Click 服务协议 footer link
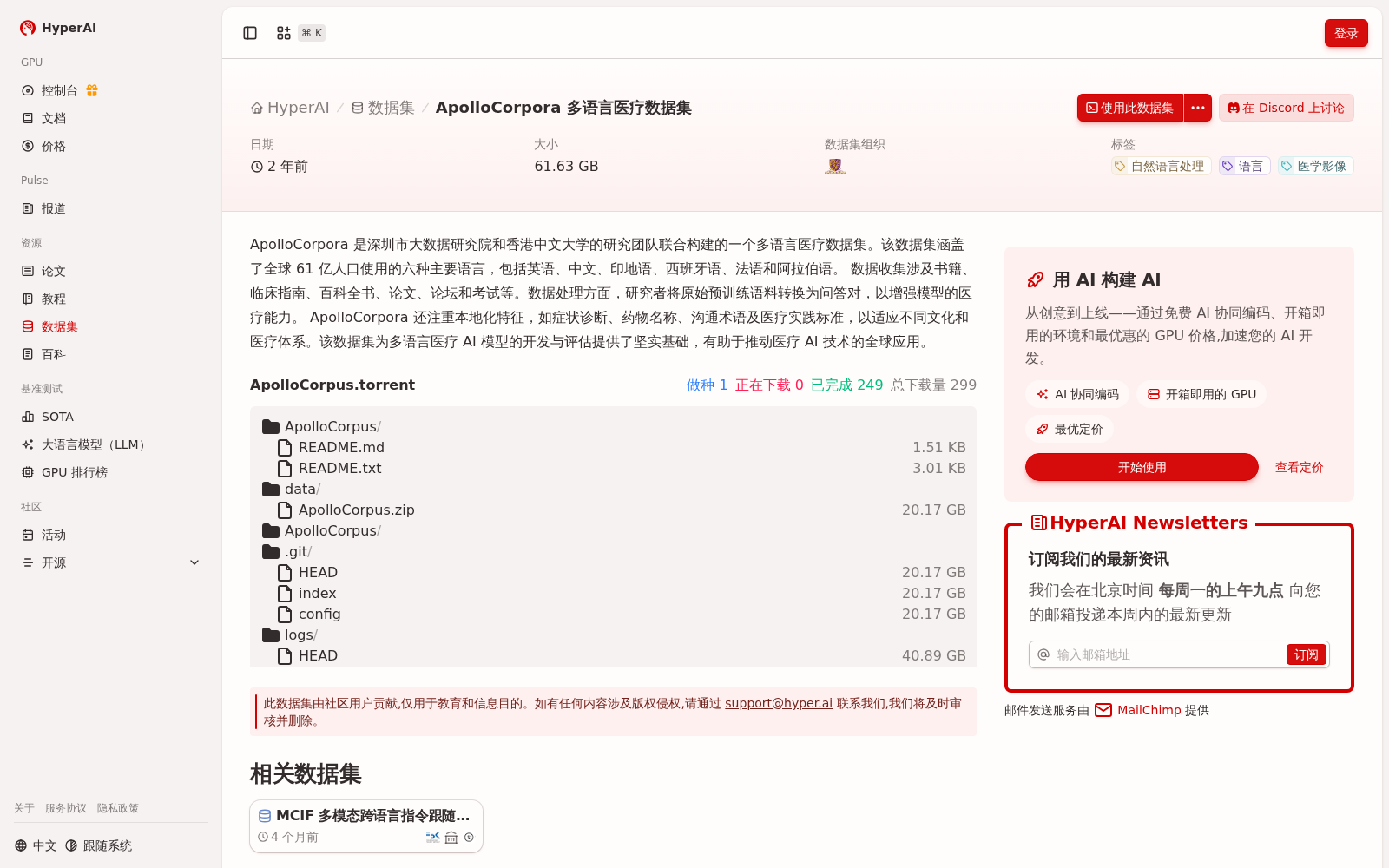This screenshot has width=1389, height=868. point(66,808)
